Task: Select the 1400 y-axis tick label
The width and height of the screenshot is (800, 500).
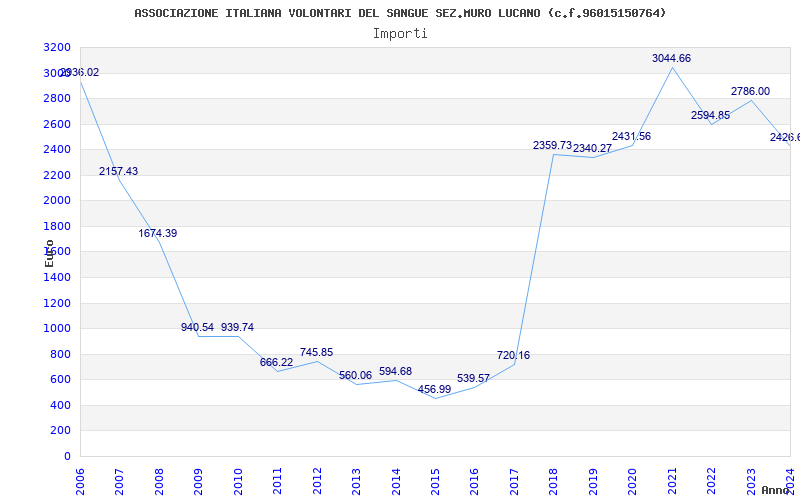Action: (57, 278)
